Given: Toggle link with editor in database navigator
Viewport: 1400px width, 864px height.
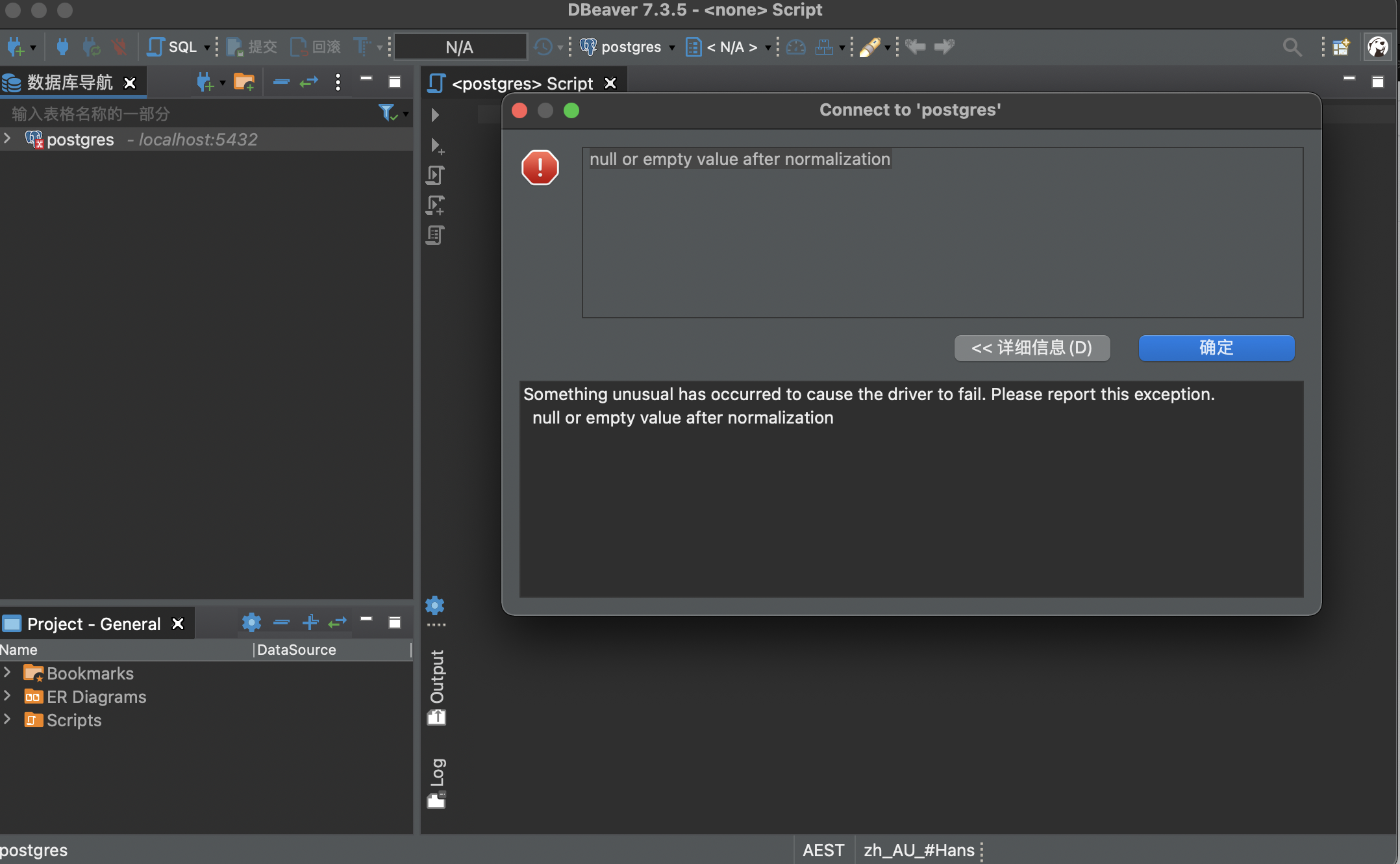Looking at the screenshot, I should point(309,82).
